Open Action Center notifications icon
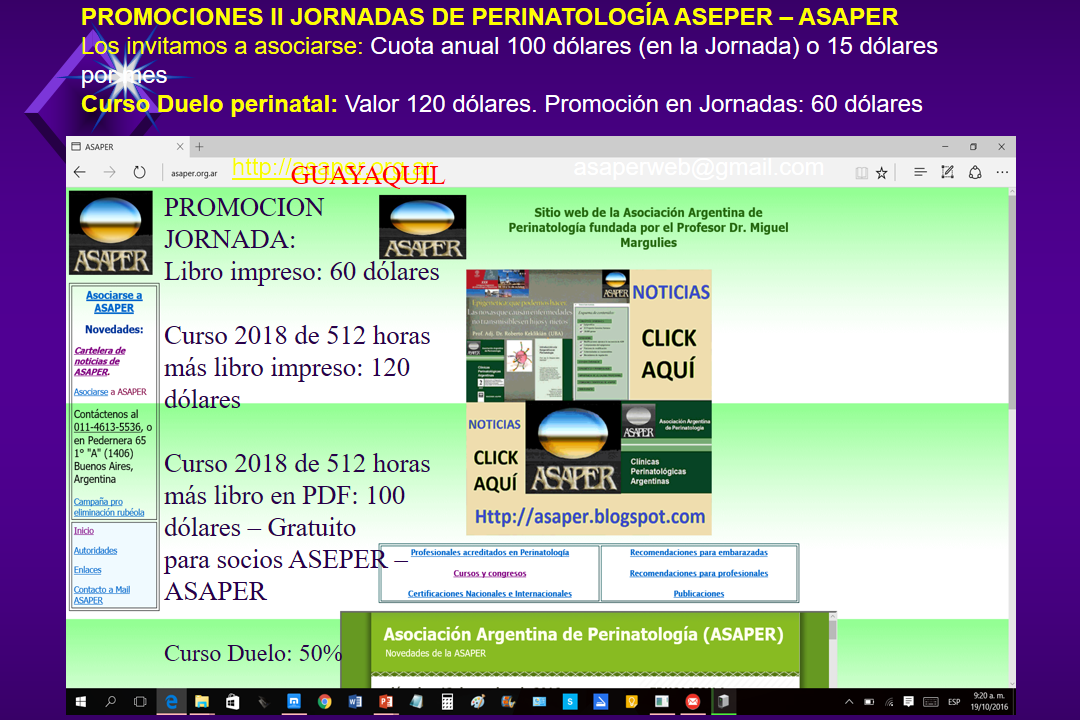 click(x=908, y=702)
